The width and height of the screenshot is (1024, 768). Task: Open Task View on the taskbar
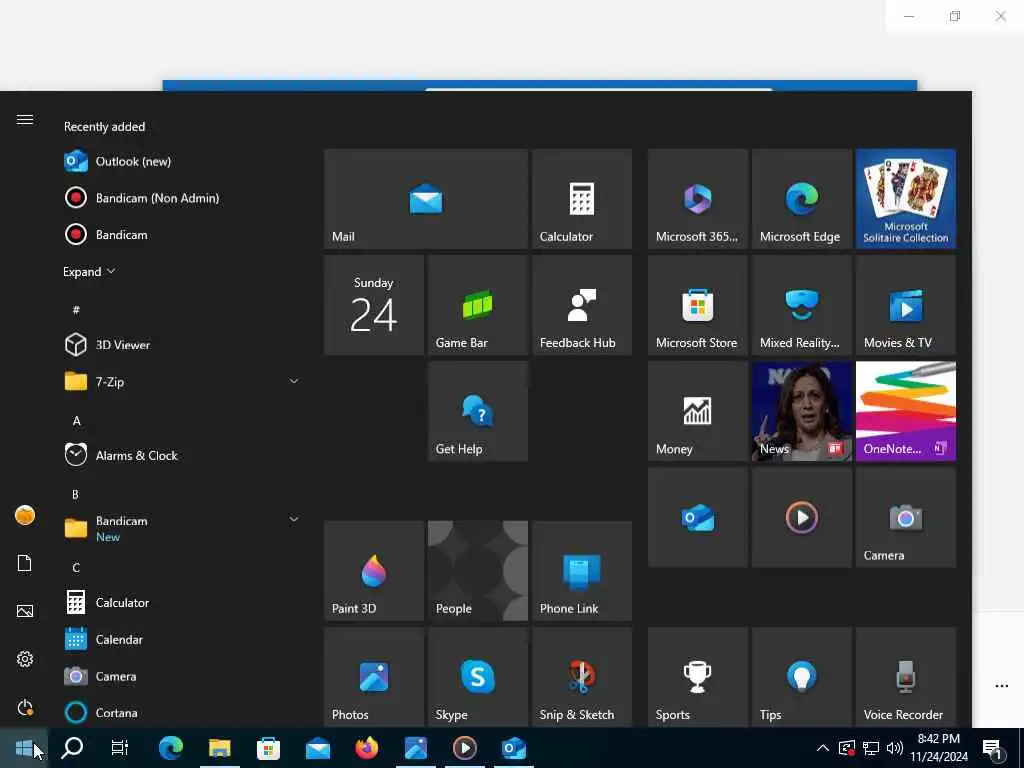point(120,748)
